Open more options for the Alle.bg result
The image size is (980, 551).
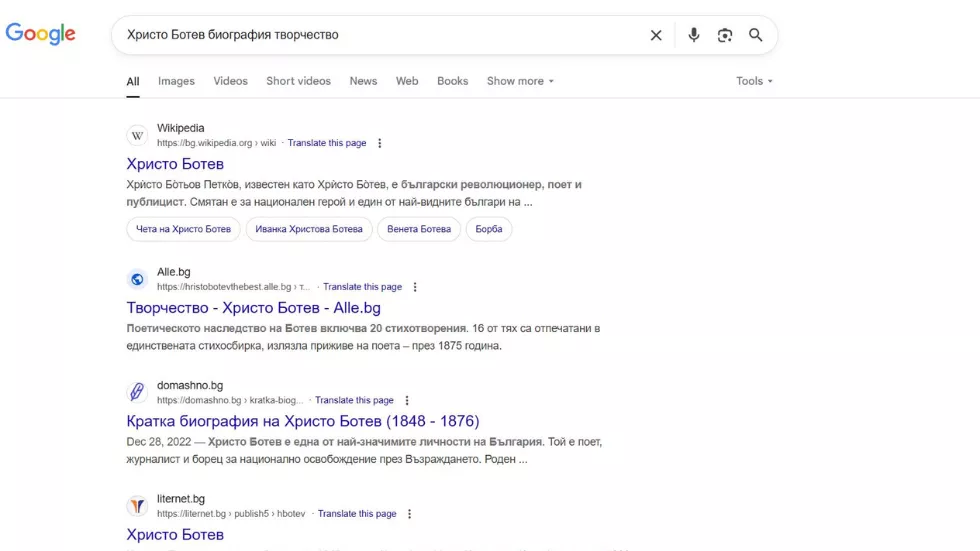click(415, 287)
